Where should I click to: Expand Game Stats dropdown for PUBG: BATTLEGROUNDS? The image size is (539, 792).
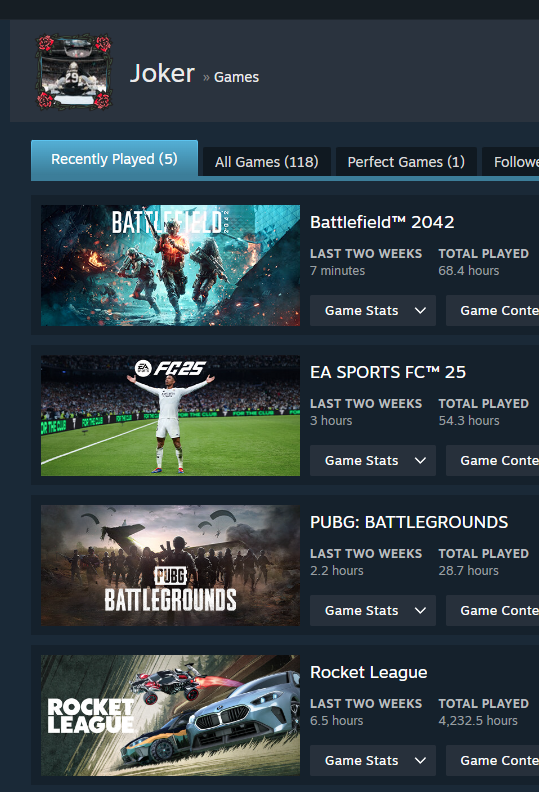tap(373, 610)
